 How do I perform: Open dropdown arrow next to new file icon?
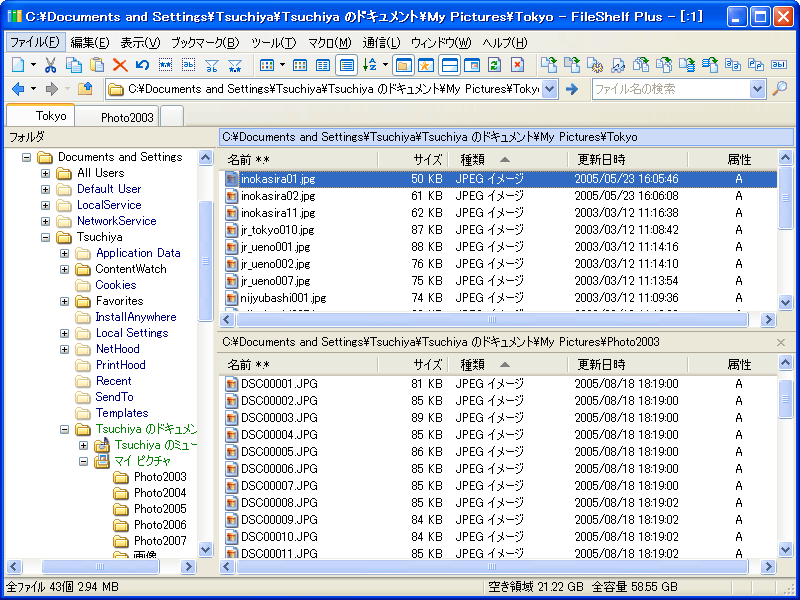point(33,65)
